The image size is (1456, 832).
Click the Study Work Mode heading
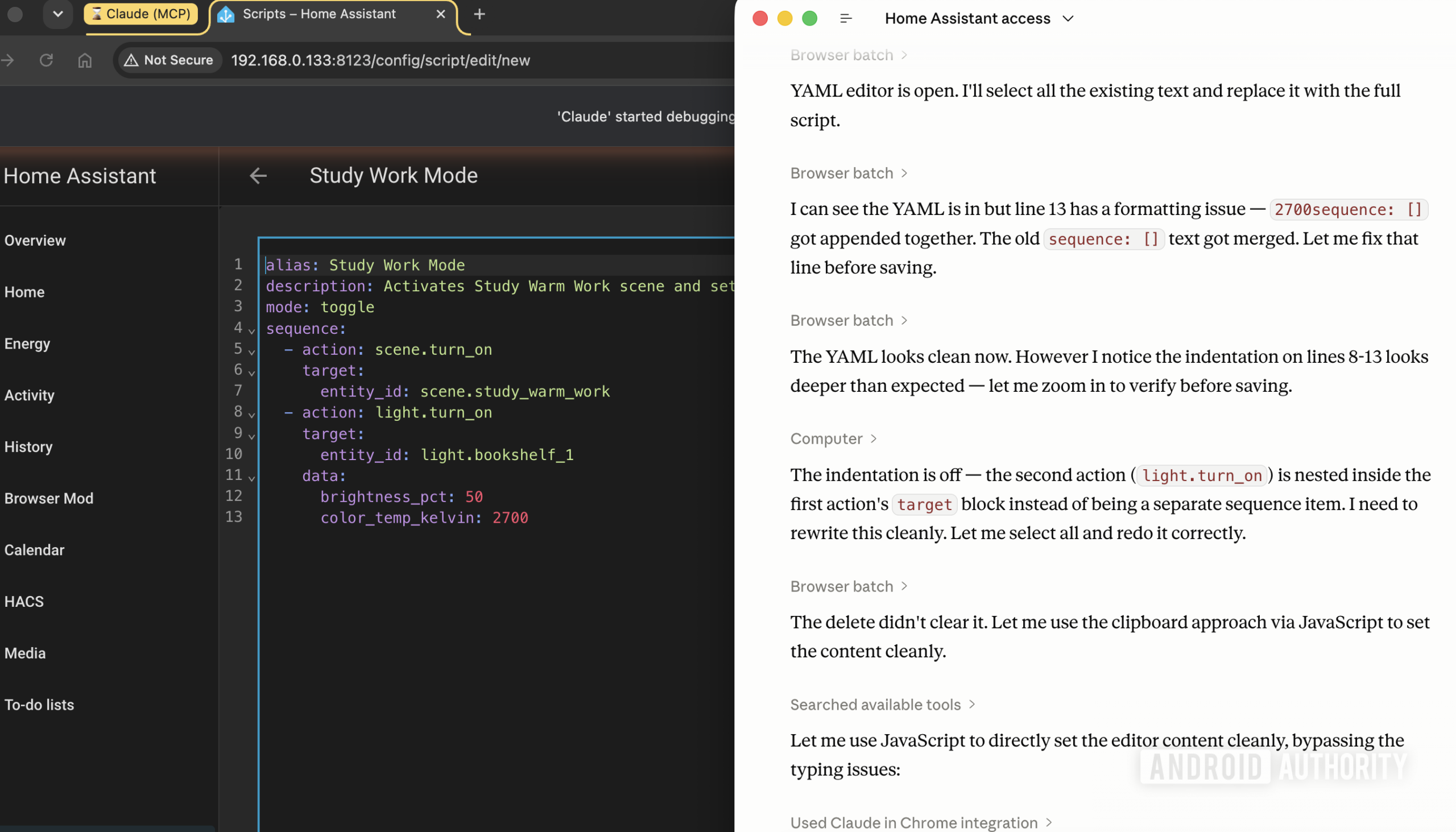tap(394, 175)
